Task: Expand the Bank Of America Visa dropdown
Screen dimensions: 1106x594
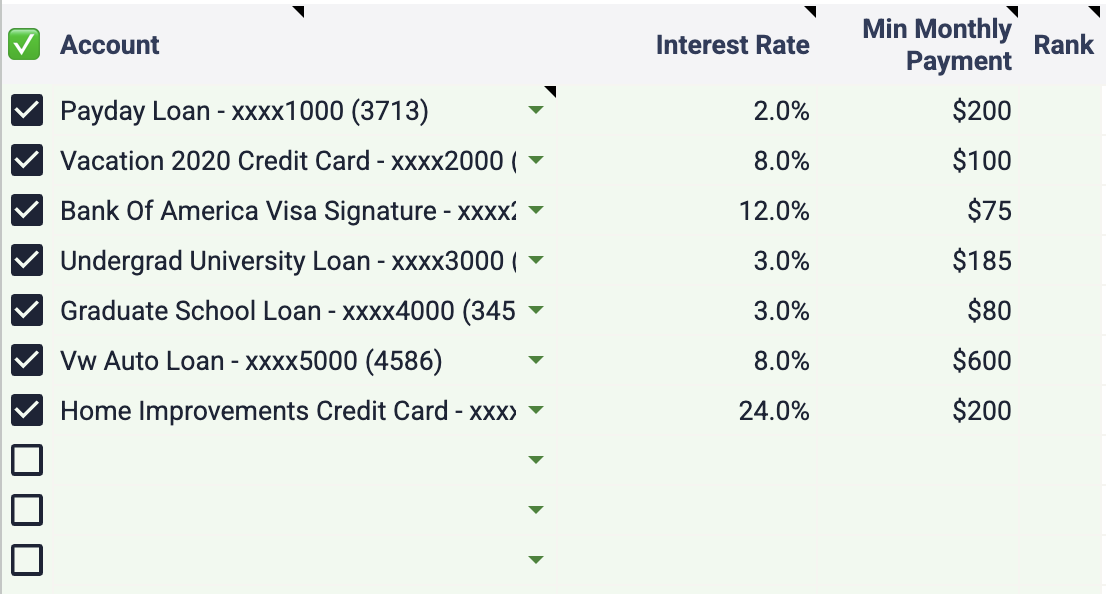Action: (x=536, y=210)
